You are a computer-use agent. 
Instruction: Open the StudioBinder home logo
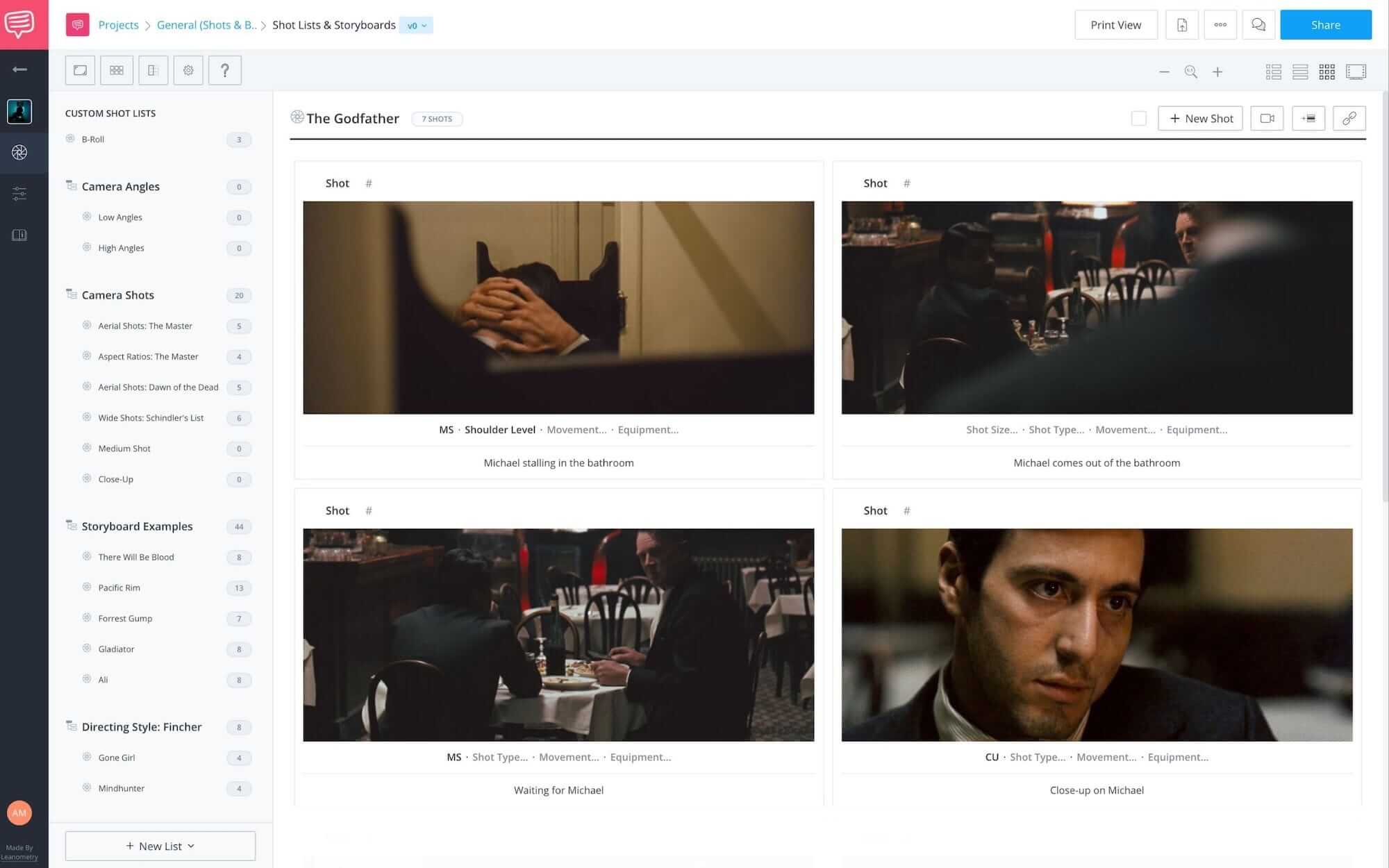(19, 24)
